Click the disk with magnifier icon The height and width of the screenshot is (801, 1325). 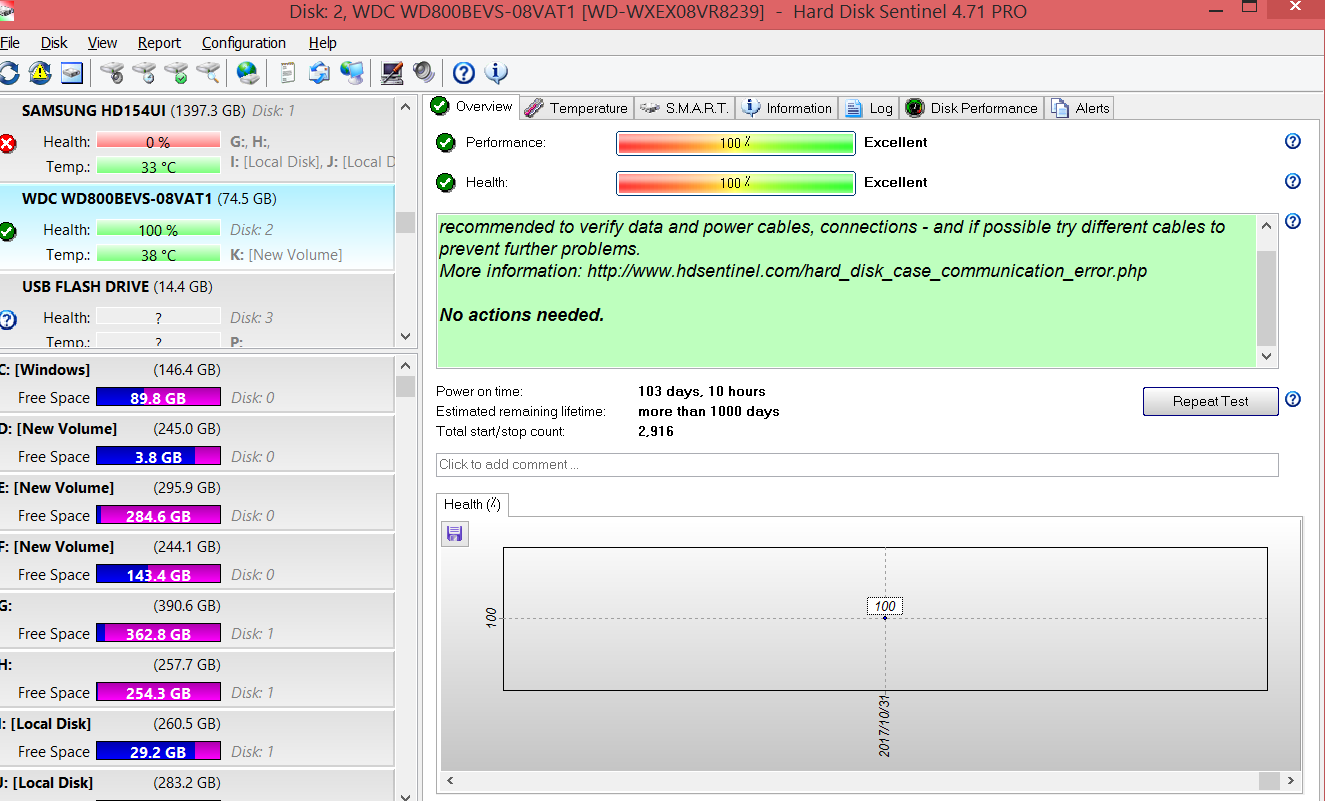pos(208,73)
